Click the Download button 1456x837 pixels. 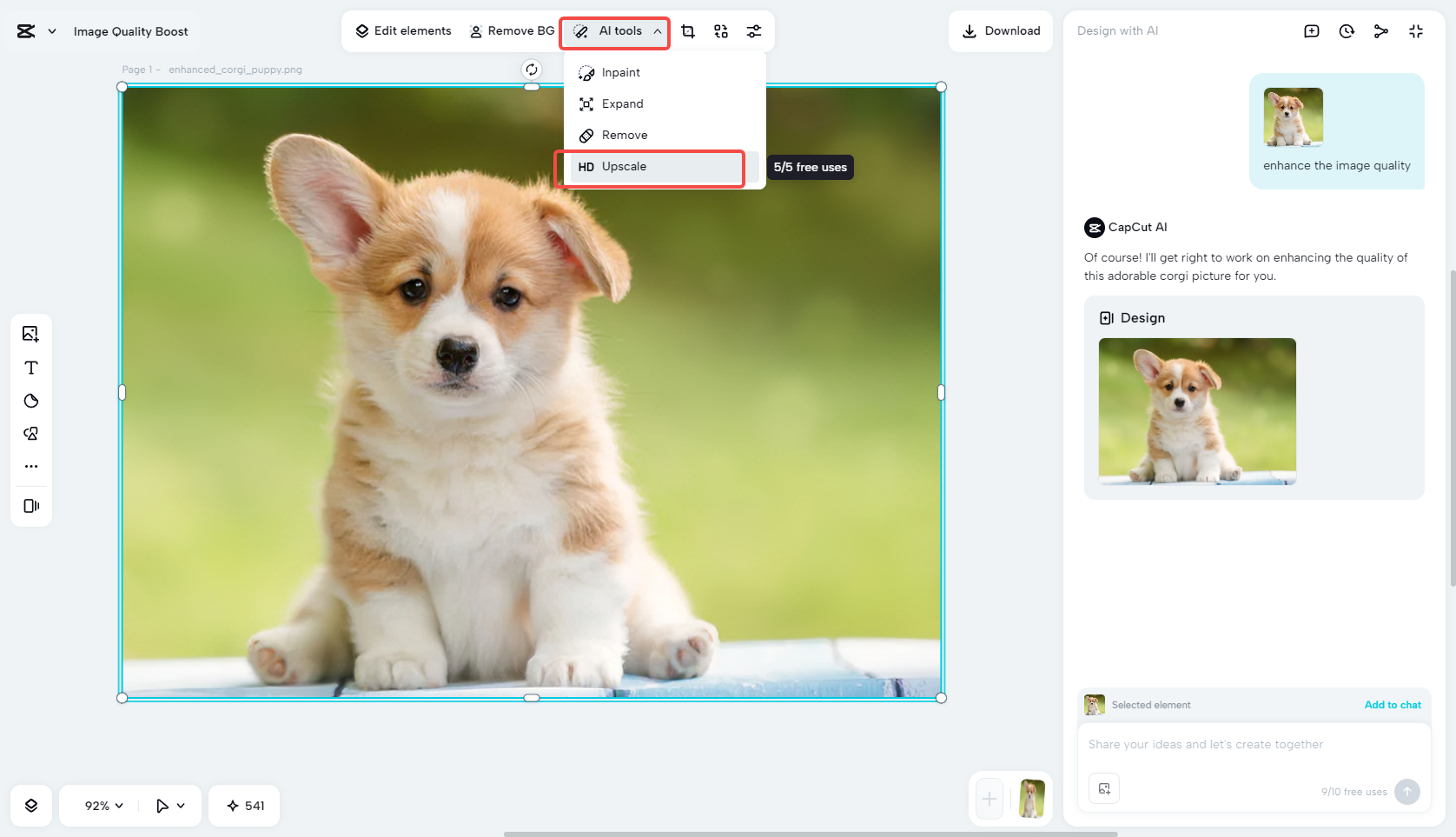pyautogui.click(x=1001, y=30)
